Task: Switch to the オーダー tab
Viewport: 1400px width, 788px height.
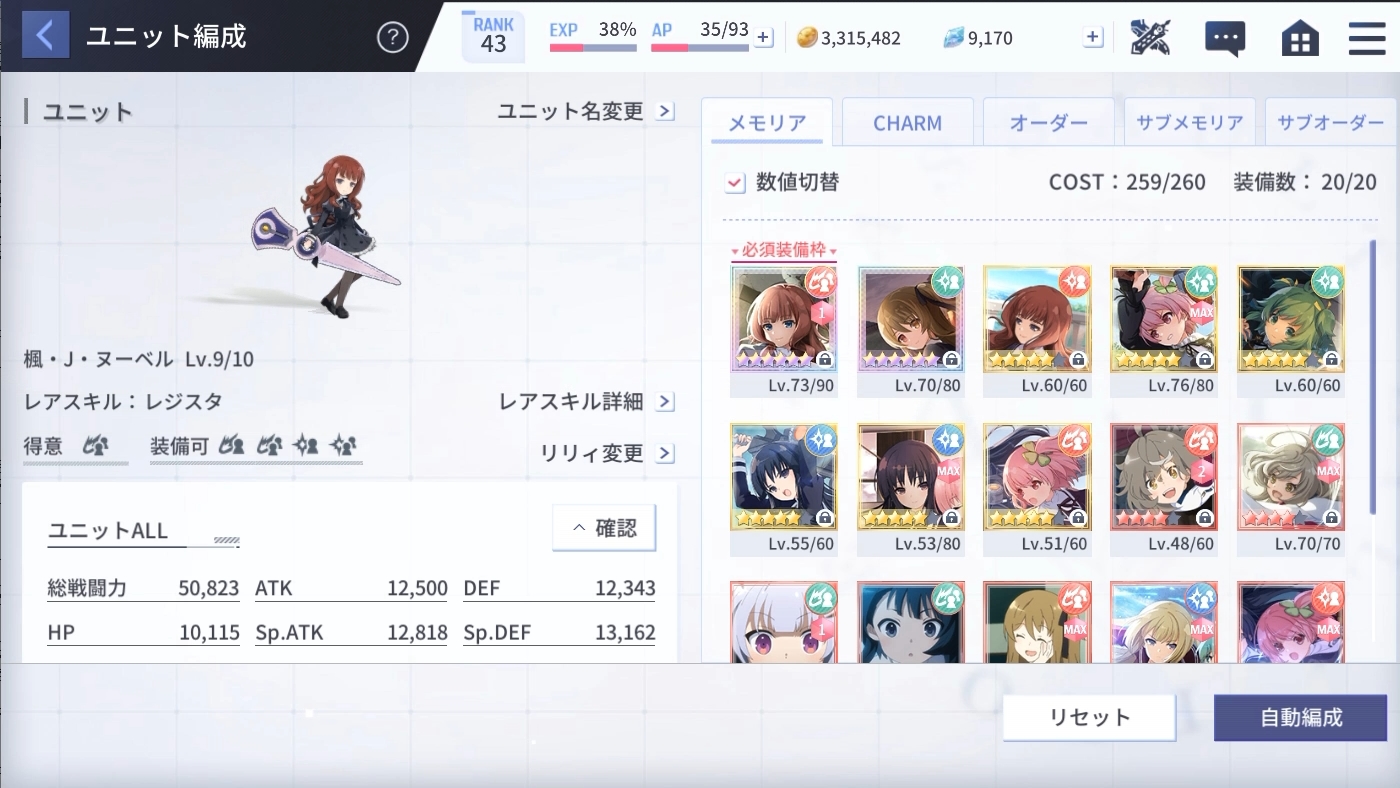Action: point(1048,123)
